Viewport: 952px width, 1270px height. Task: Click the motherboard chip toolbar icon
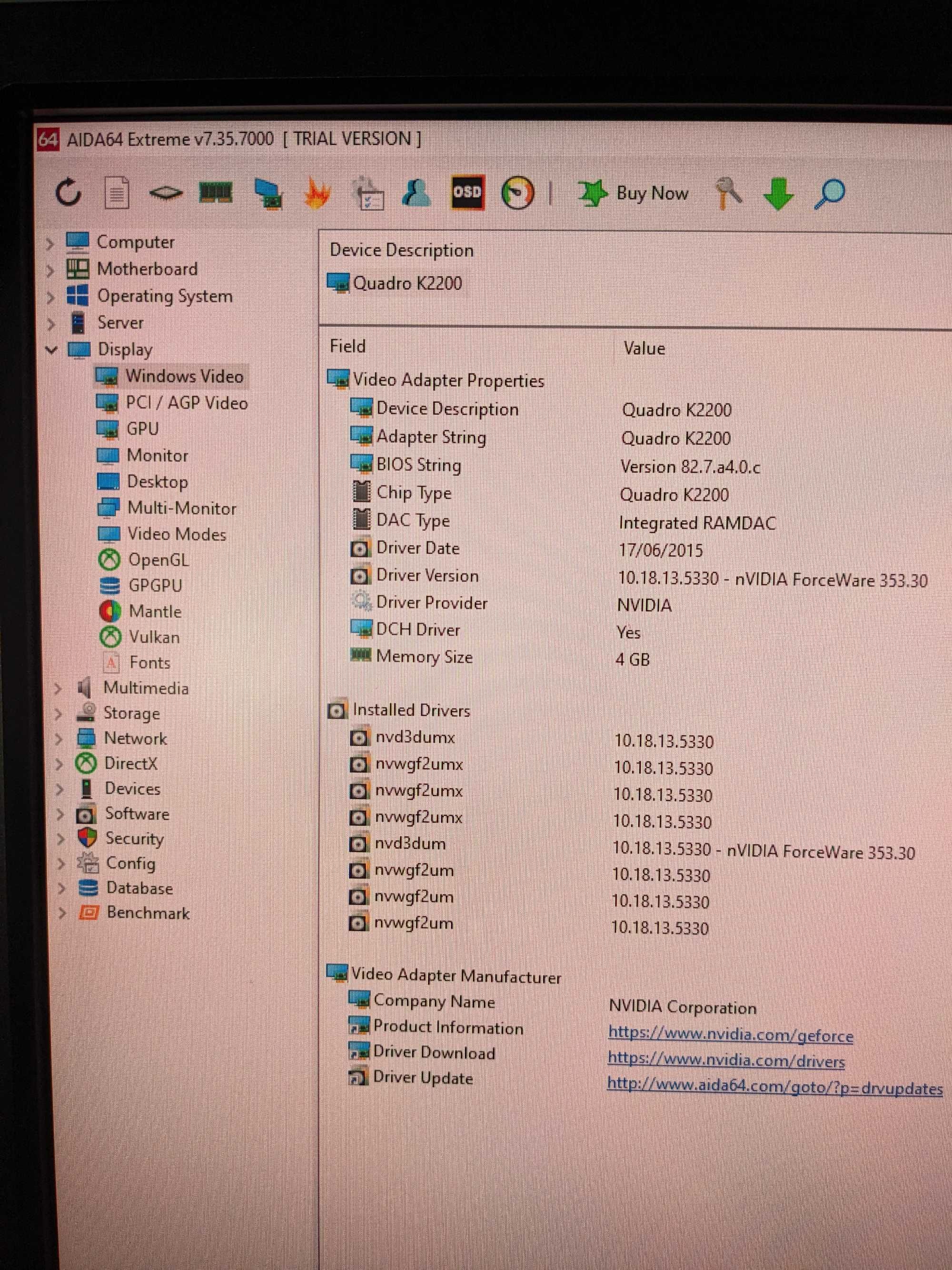(x=166, y=193)
